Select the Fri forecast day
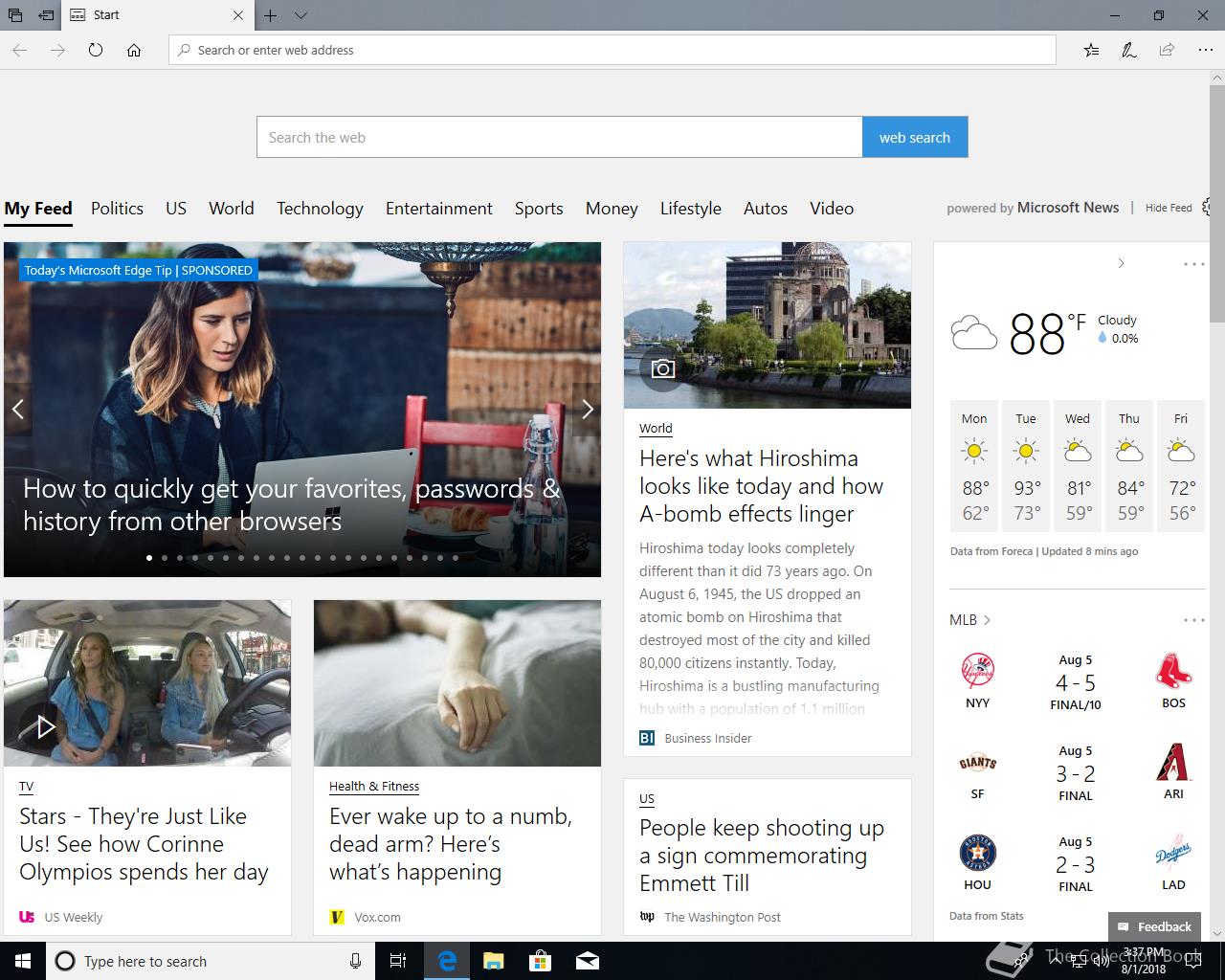 [1181, 466]
